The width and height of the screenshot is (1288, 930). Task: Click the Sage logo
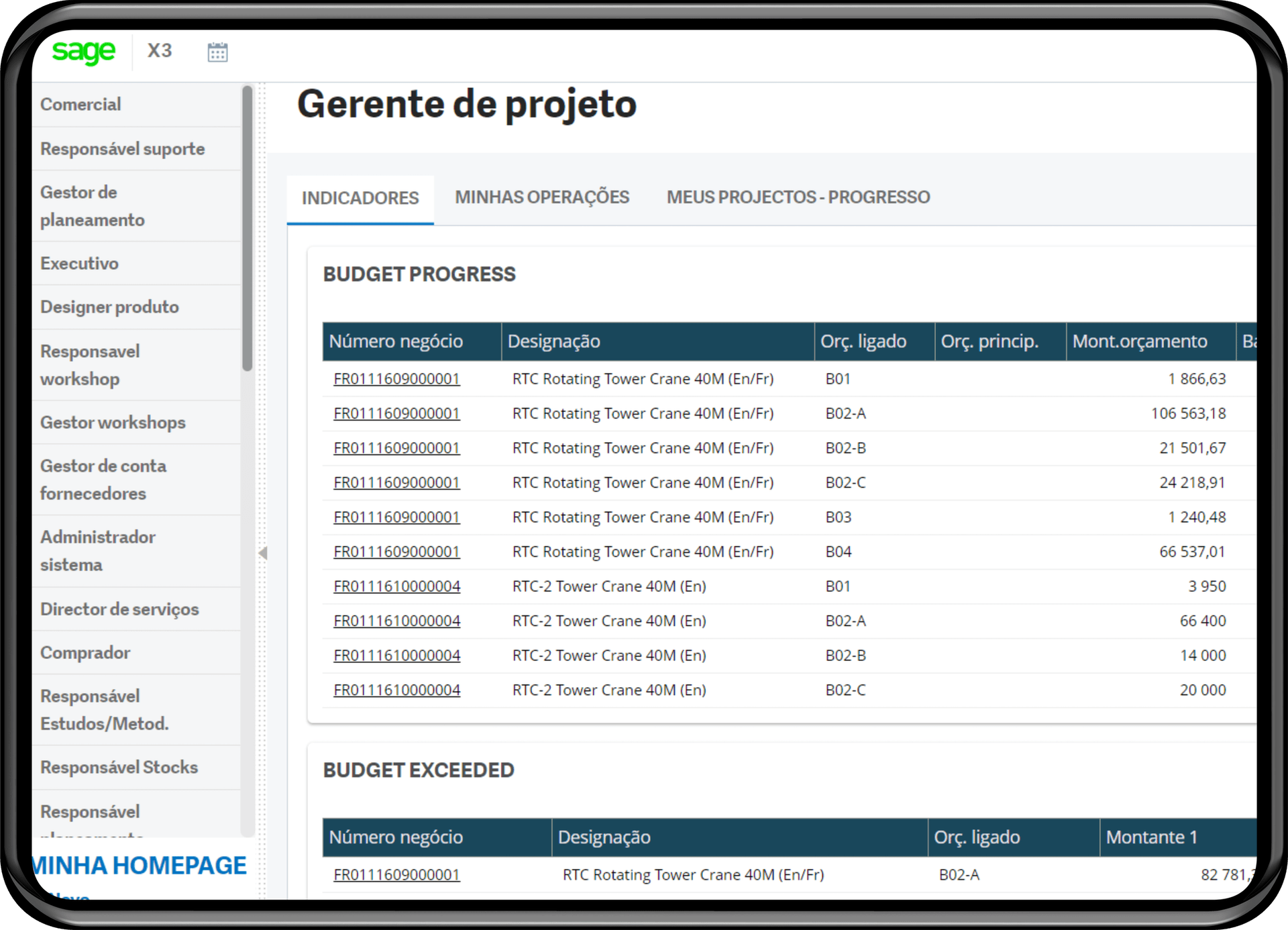coord(83,52)
